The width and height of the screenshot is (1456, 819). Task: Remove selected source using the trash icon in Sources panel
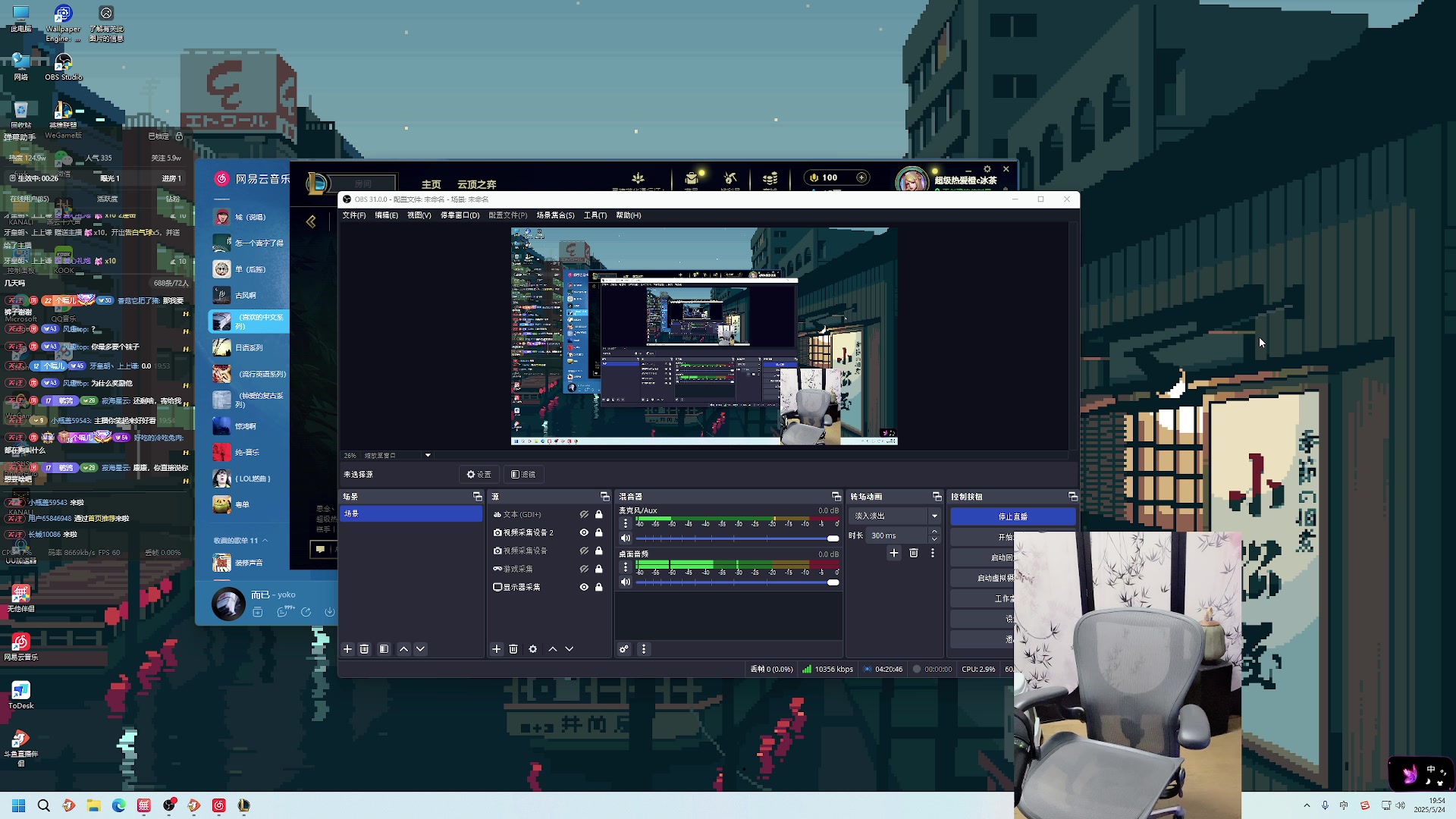(x=513, y=649)
